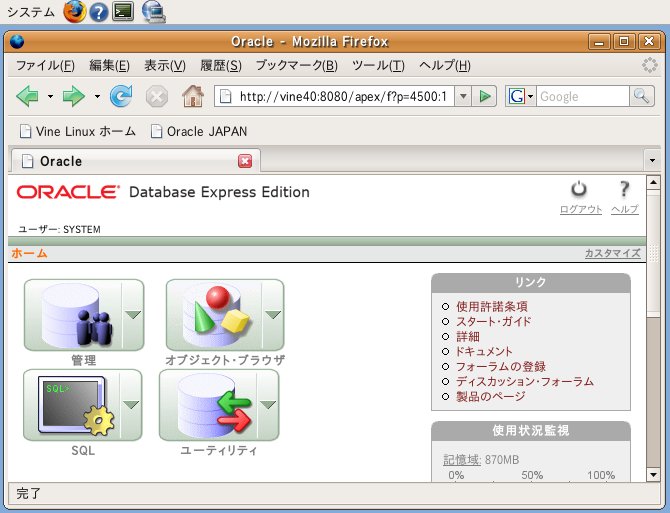Open the ヘルプ menu
This screenshot has height=513, width=670.
click(x=445, y=65)
